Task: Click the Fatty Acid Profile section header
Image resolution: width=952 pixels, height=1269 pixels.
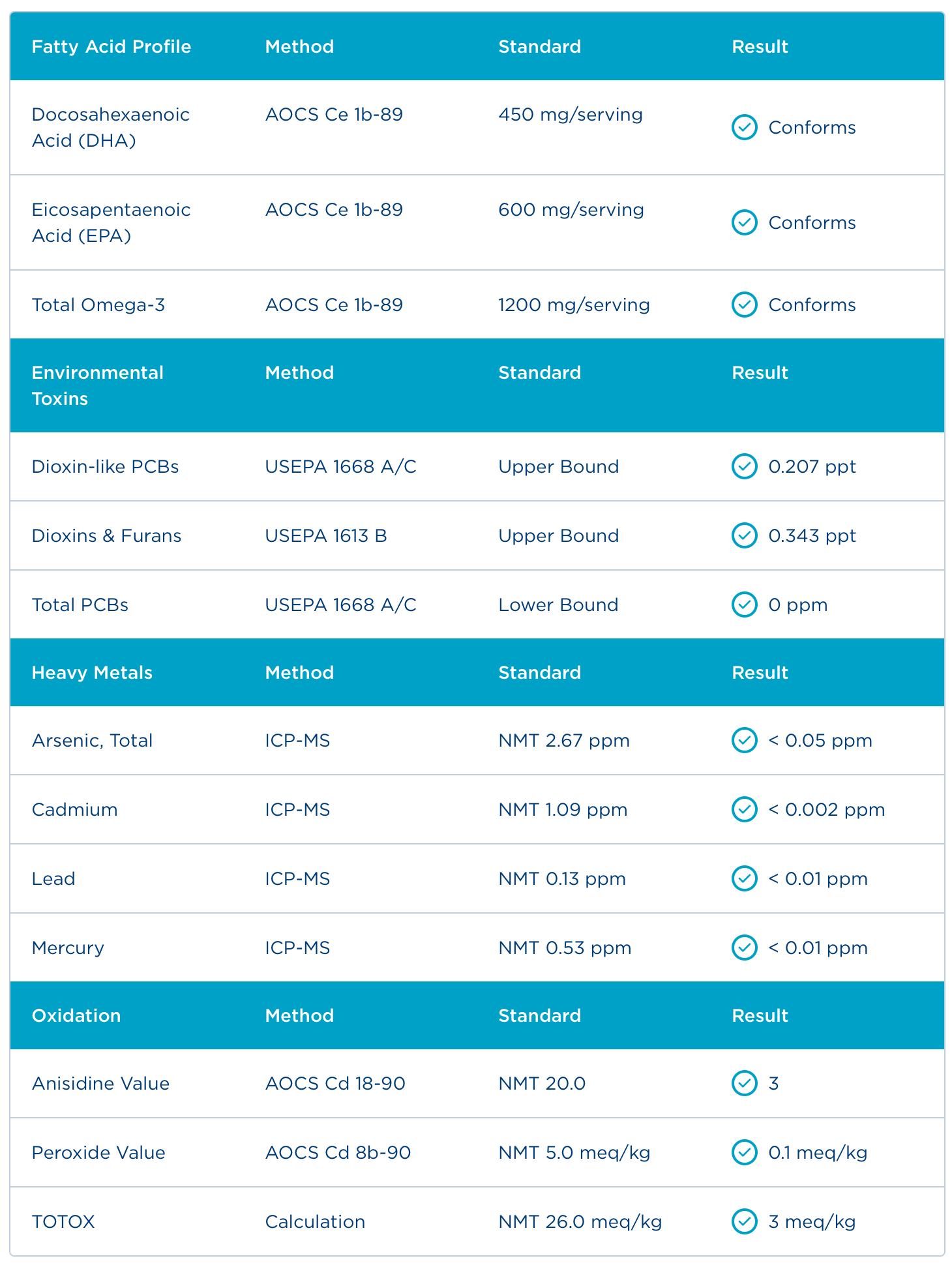Action: (x=112, y=47)
